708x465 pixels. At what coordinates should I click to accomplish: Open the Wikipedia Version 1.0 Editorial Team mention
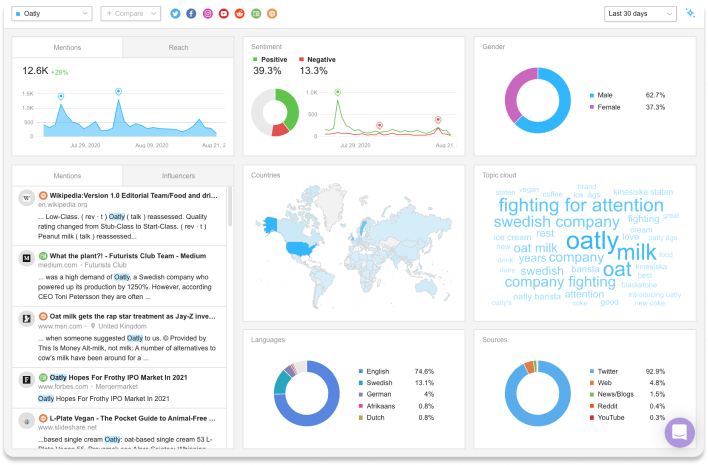[133, 195]
